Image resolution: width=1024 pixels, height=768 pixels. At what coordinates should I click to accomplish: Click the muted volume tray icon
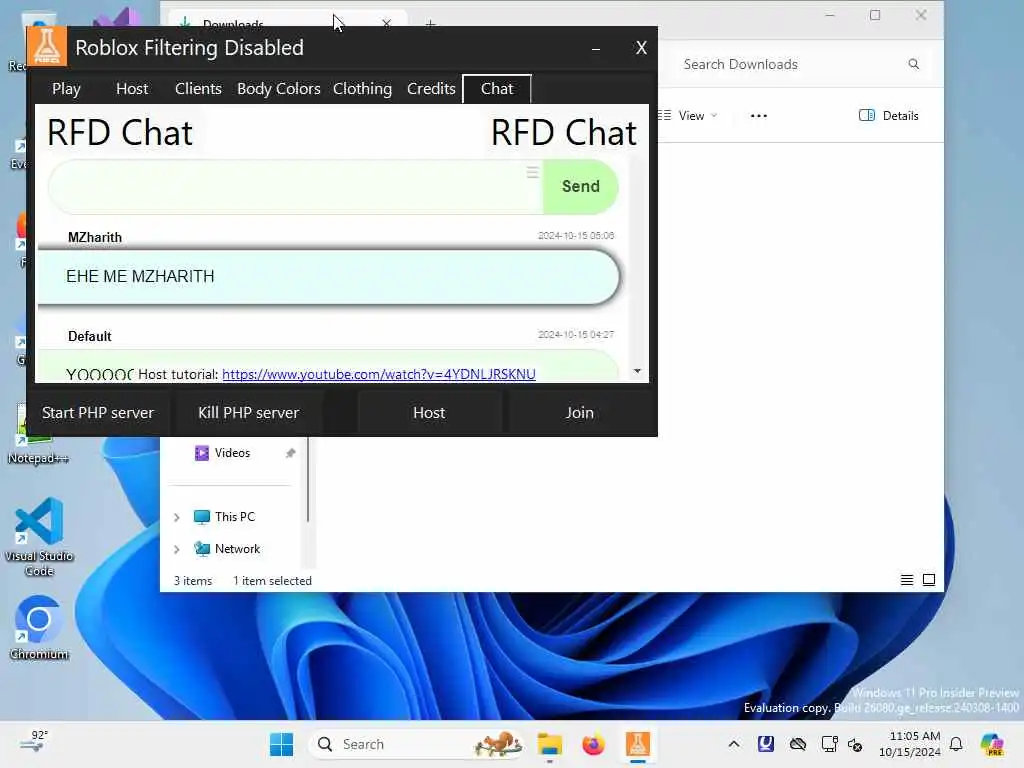click(855, 744)
